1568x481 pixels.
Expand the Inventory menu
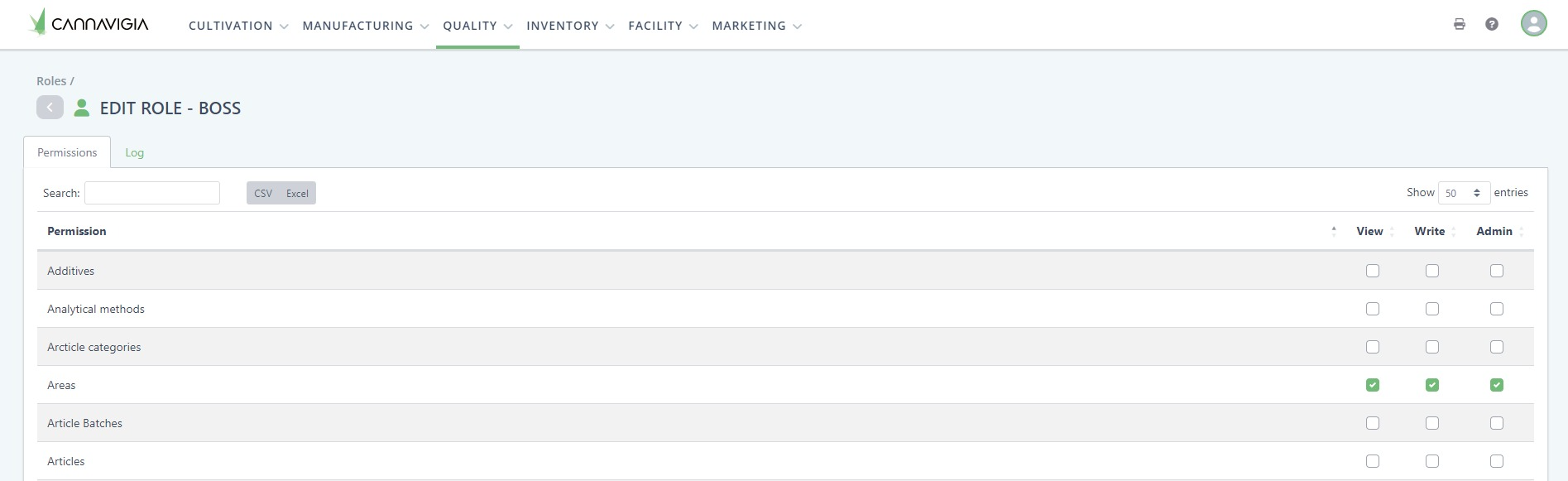(x=570, y=26)
